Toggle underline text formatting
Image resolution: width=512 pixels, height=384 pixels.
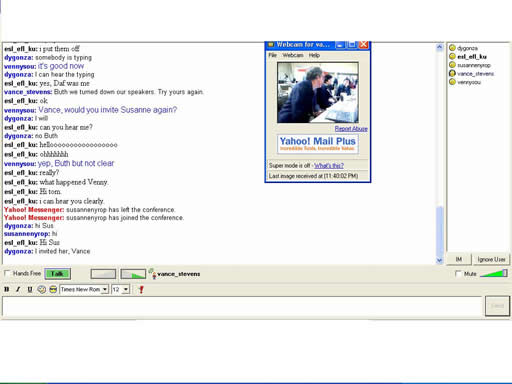30,289
